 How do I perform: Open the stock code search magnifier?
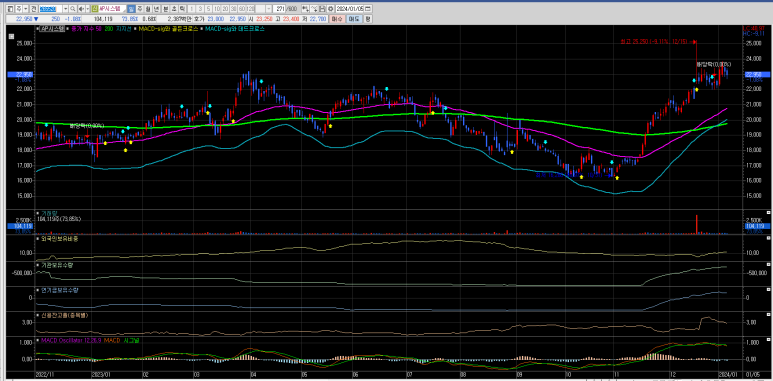pos(72,9)
